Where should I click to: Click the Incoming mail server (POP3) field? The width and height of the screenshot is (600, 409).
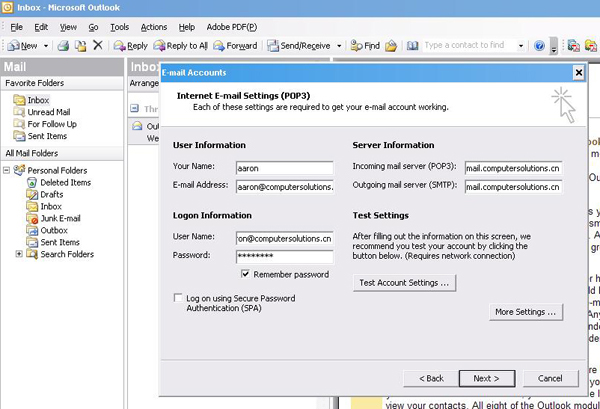pos(514,168)
